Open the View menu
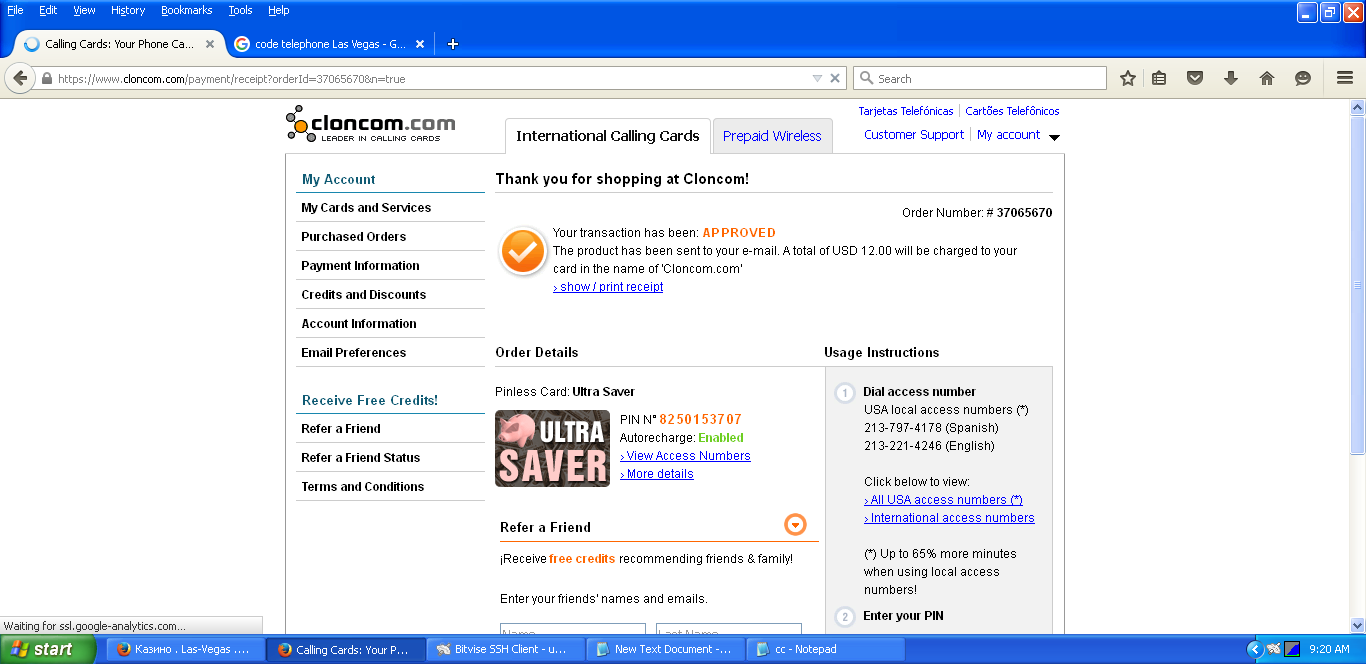Viewport: 1366px width, 664px height. pos(85,10)
